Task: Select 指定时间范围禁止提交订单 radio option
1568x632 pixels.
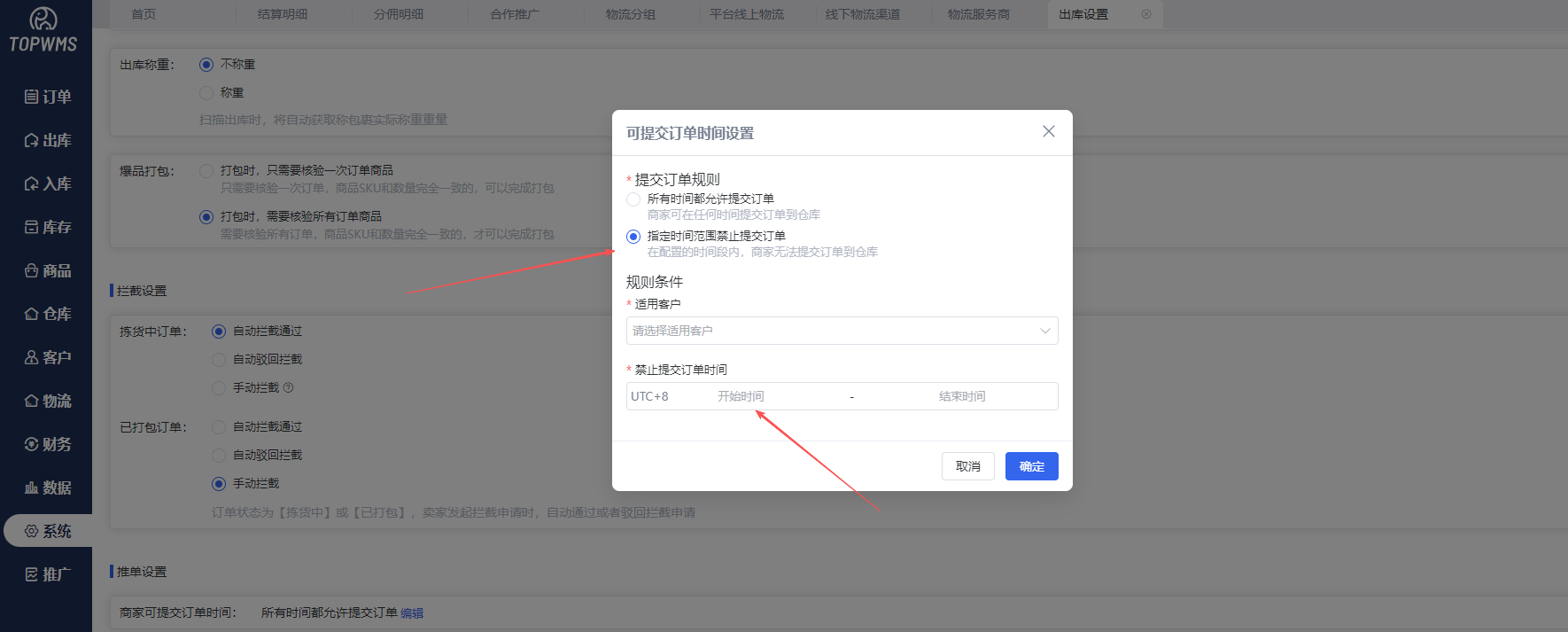Action: [x=633, y=237]
